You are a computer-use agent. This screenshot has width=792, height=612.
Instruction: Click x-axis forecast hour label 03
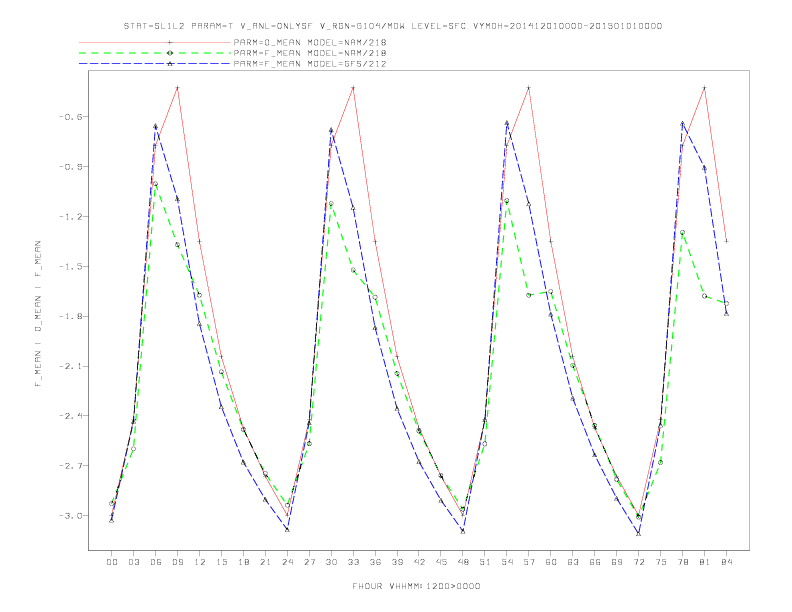(x=134, y=562)
